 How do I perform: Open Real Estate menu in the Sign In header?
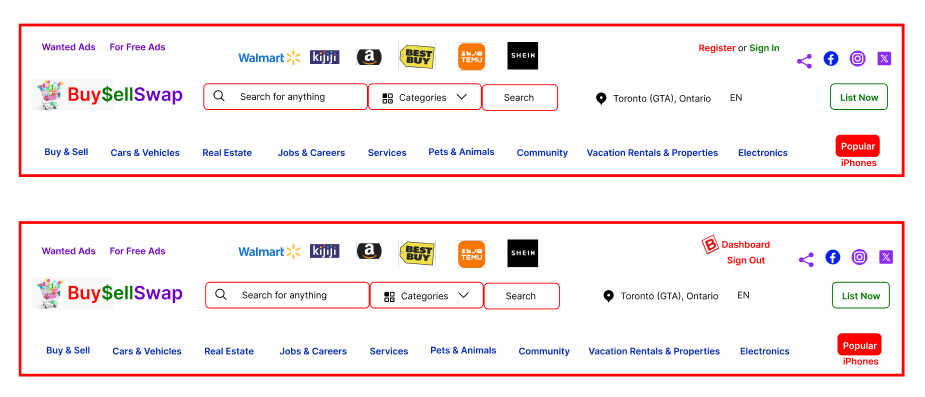pyautogui.click(x=227, y=153)
